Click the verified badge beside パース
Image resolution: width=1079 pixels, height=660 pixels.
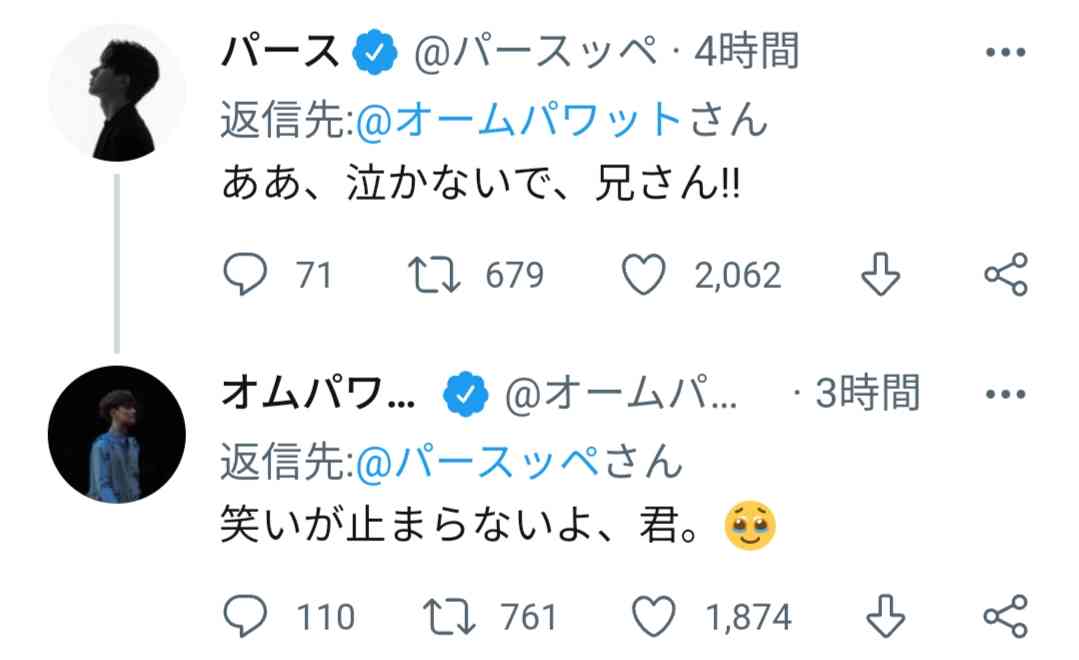375,54
